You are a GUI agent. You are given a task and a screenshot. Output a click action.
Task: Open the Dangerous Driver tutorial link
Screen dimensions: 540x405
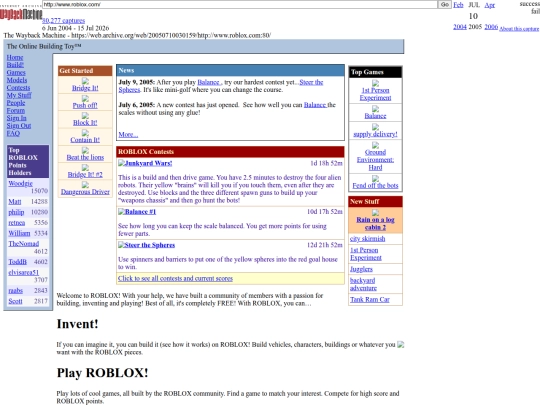(85, 192)
